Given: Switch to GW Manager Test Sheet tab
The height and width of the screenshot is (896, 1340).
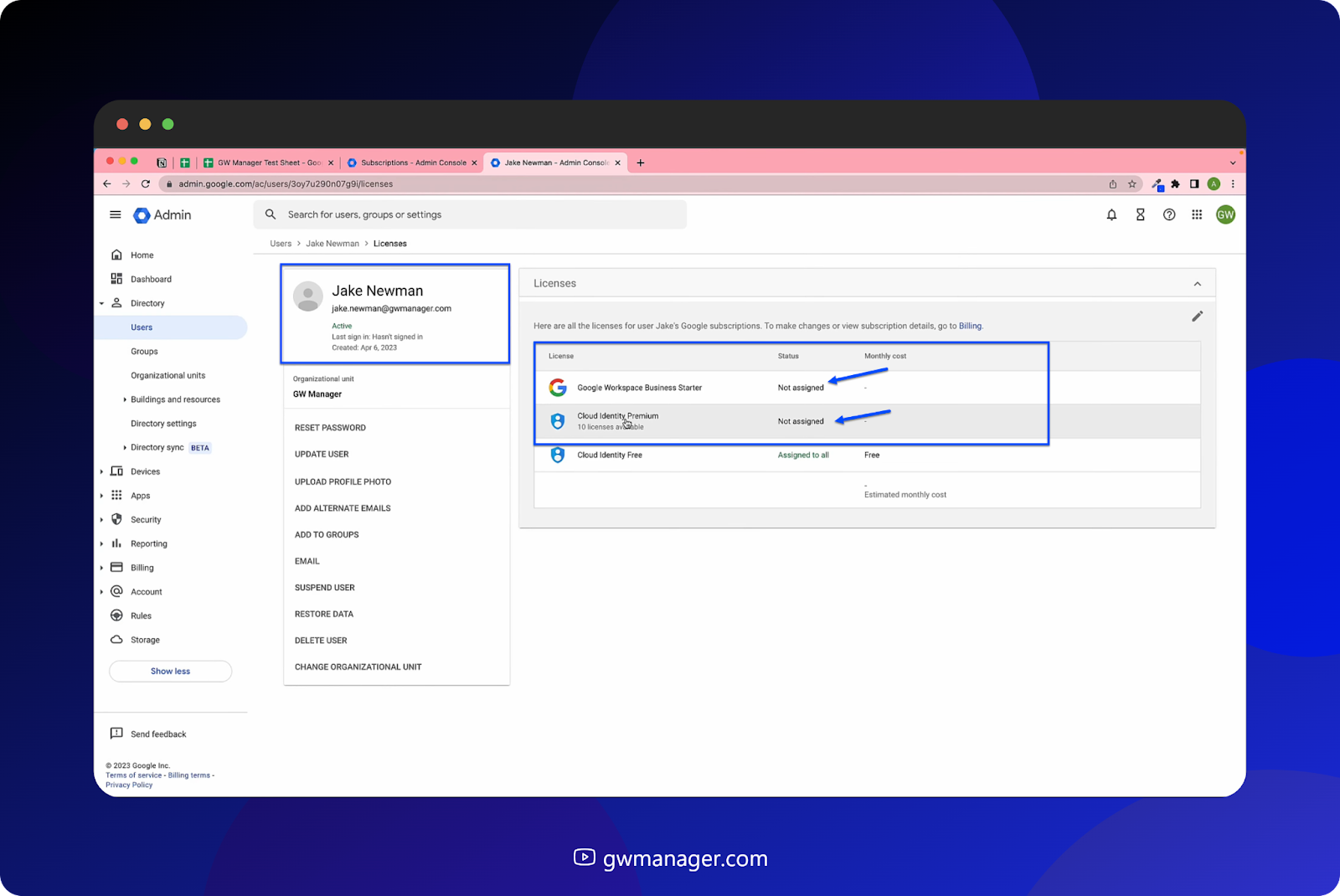Looking at the screenshot, I should pyautogui.click(x=268, y=163).
